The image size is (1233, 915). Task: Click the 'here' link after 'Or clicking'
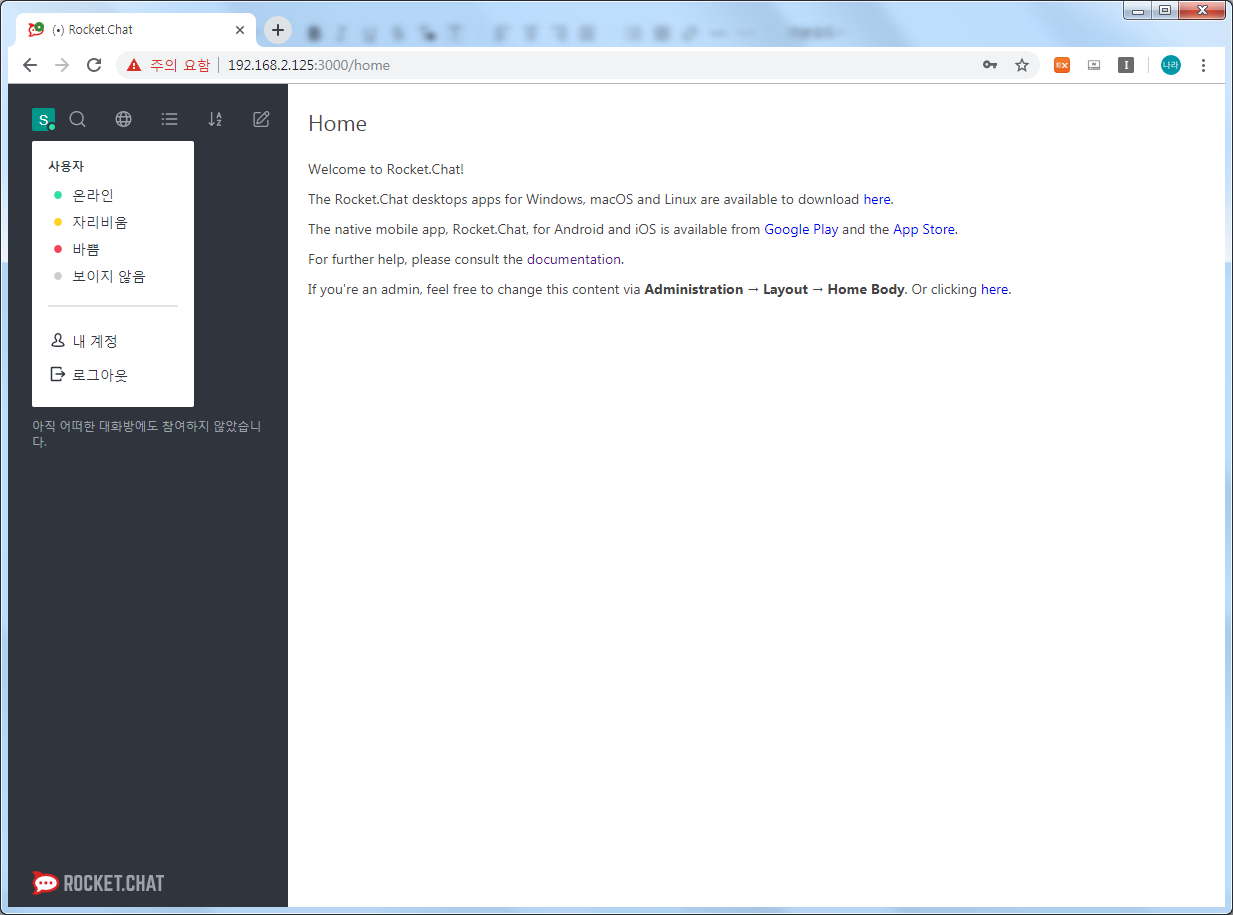click(994, 289)
